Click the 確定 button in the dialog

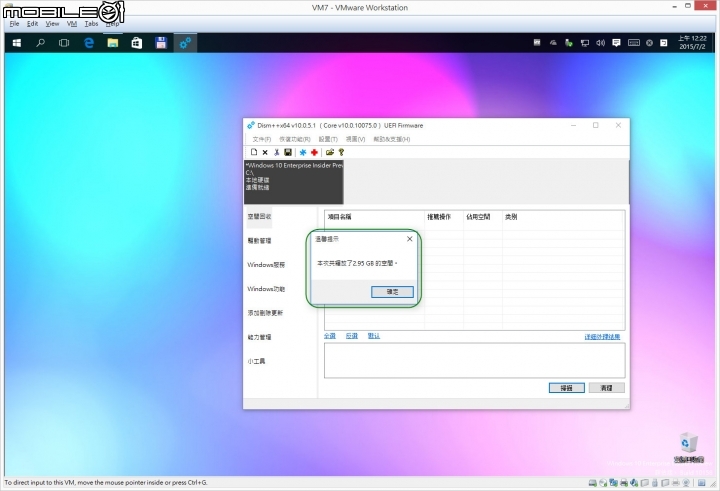[392, 292]
